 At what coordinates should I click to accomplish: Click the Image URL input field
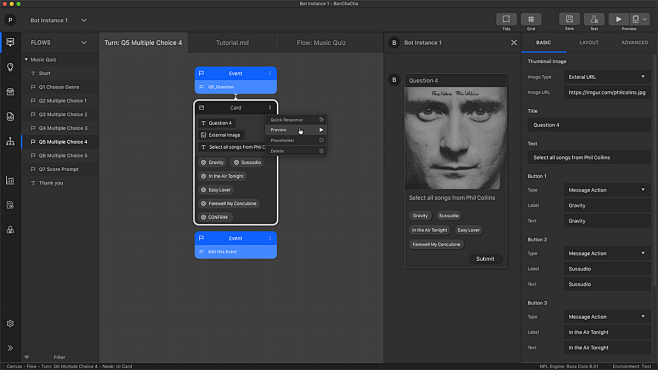607,92
